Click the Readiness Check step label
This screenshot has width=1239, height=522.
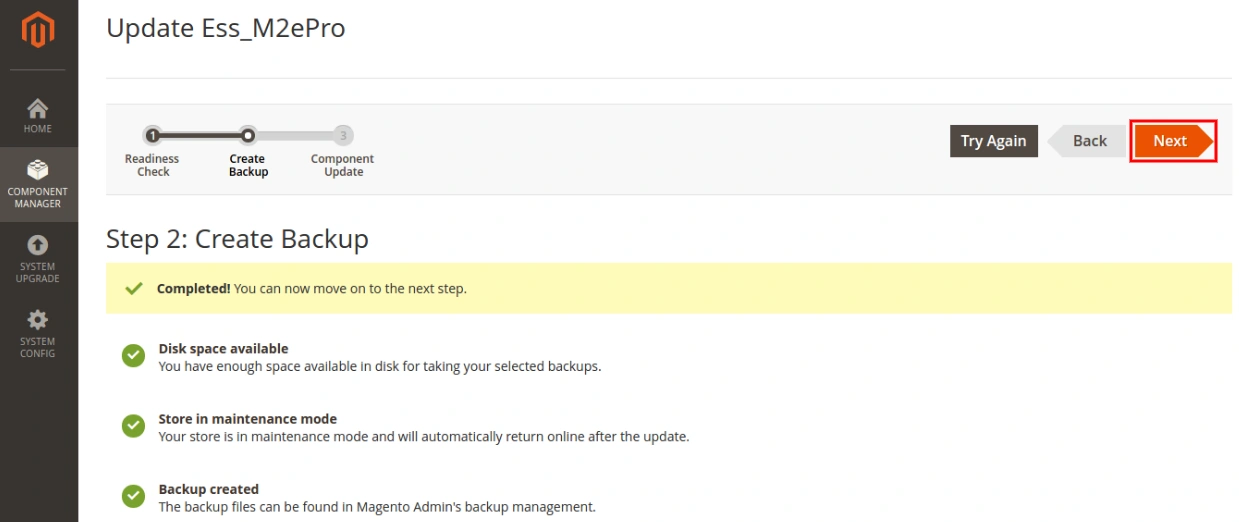[152, 165]
